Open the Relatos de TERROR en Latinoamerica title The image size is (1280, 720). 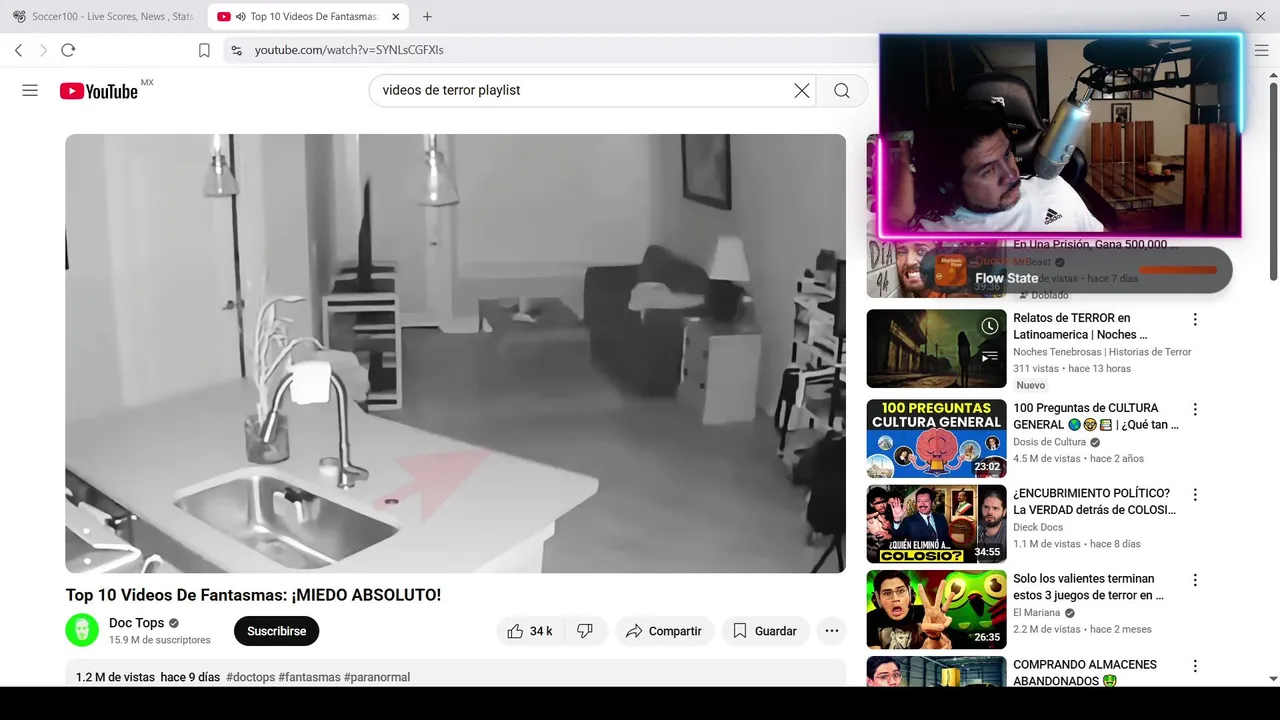click(x=1080, y=326)
